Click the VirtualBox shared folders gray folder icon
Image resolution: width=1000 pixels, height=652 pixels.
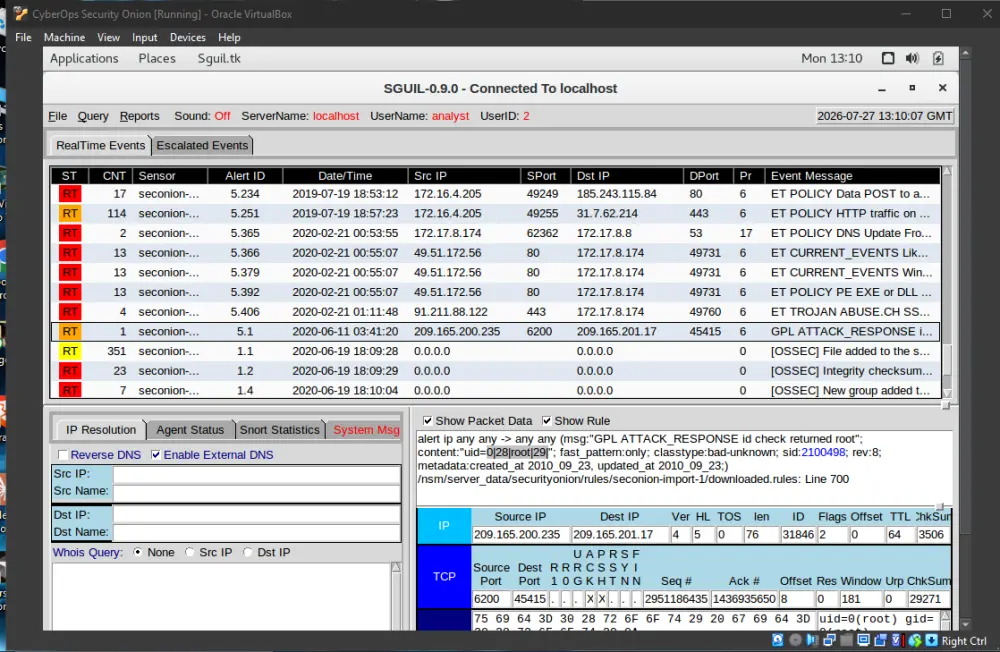pyautogui.click(x=846, y=640)
